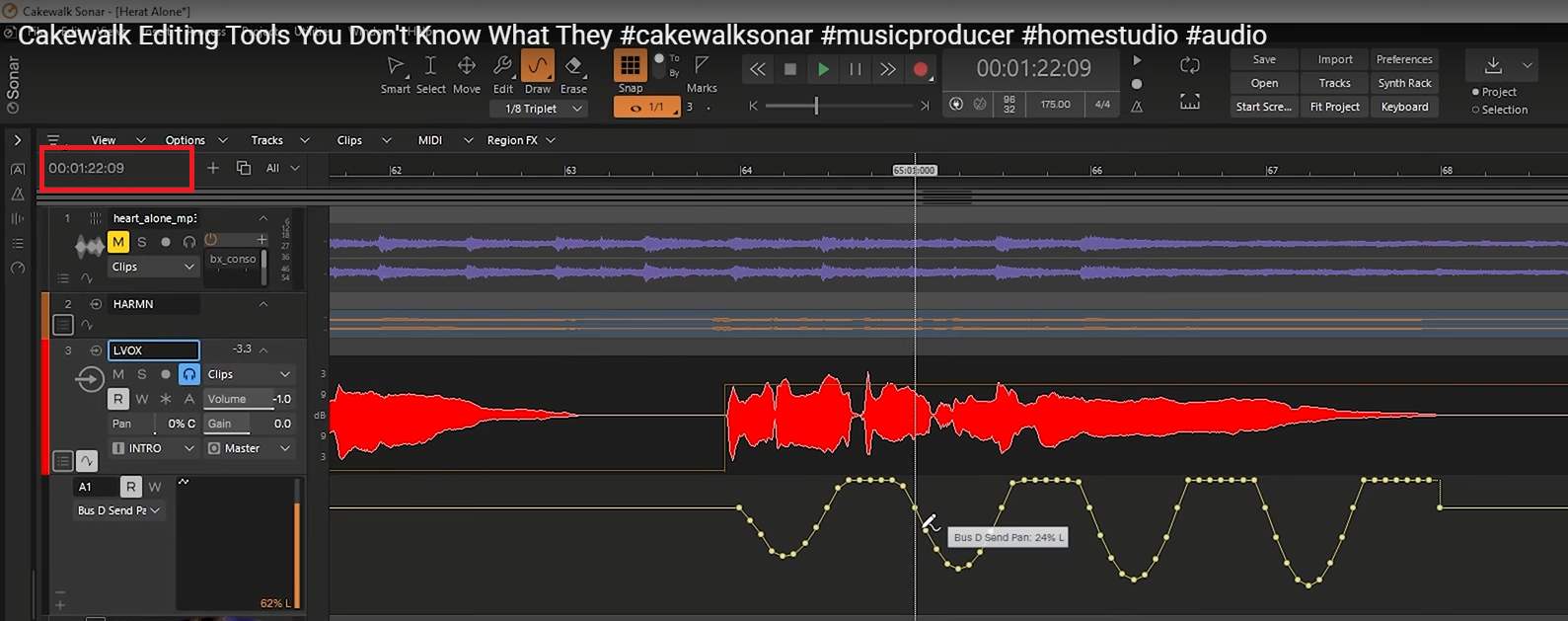Toggle the Snap grid button
The width and height of the screenshot is (1568, 621).
coord(630,66)
